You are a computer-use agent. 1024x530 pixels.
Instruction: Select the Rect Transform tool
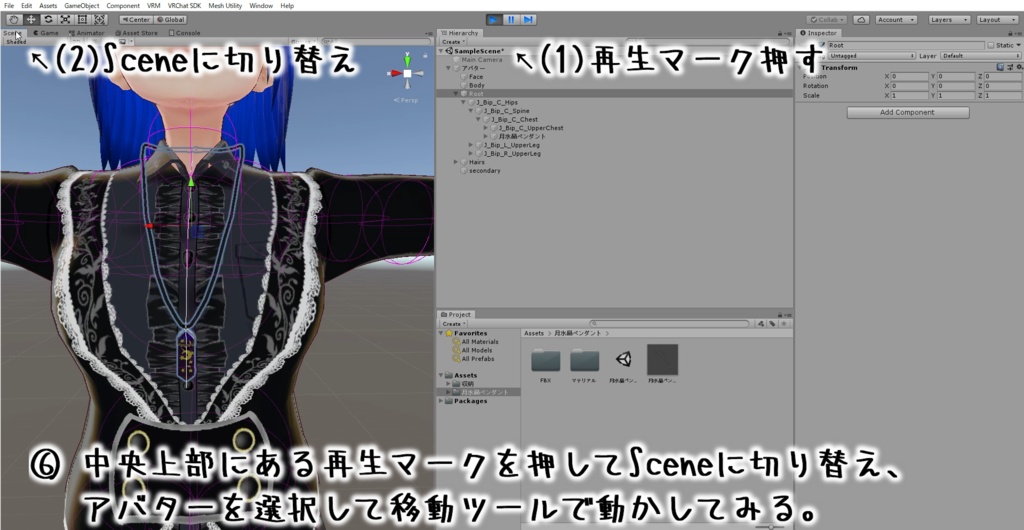click(82, 20)
